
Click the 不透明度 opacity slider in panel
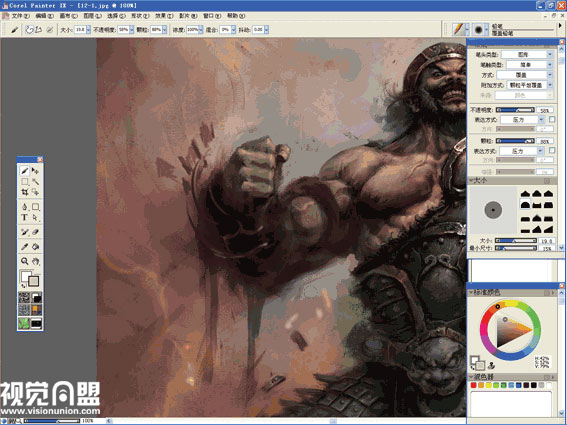(515, 110)
